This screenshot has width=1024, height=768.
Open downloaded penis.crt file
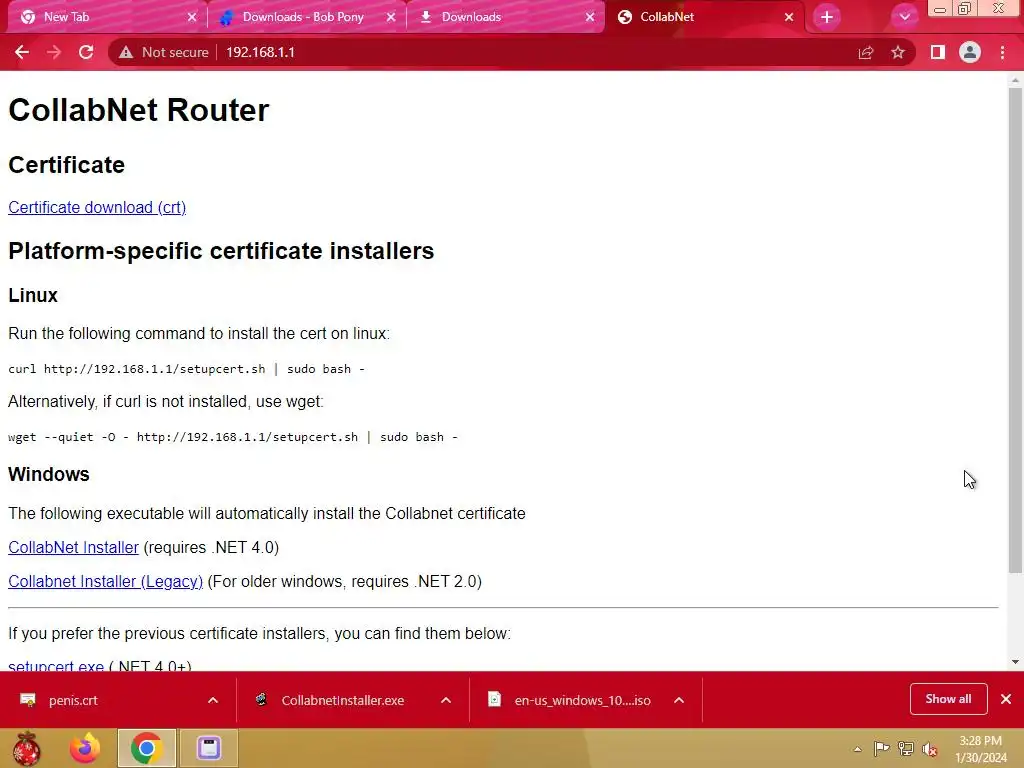click(72, 700)
